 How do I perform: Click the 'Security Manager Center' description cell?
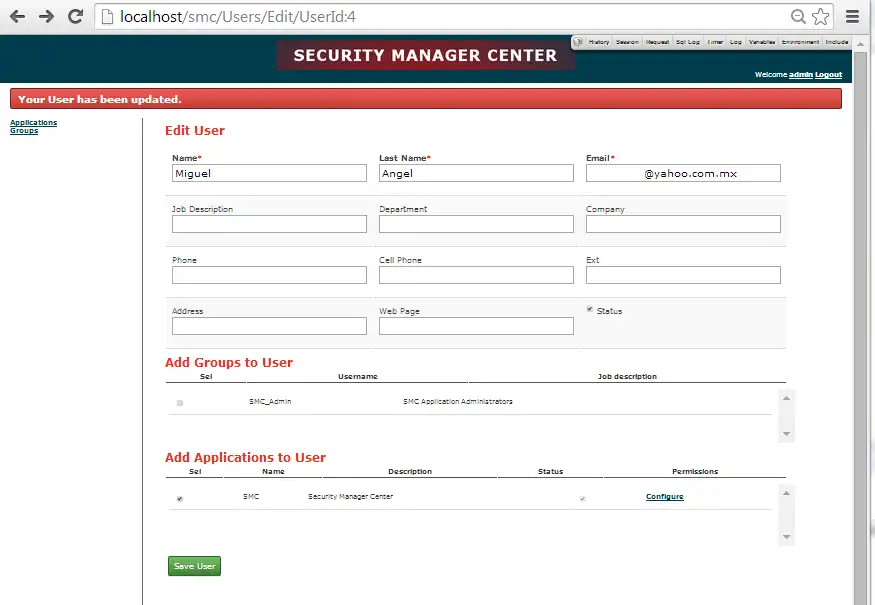(x=350, y=496)
